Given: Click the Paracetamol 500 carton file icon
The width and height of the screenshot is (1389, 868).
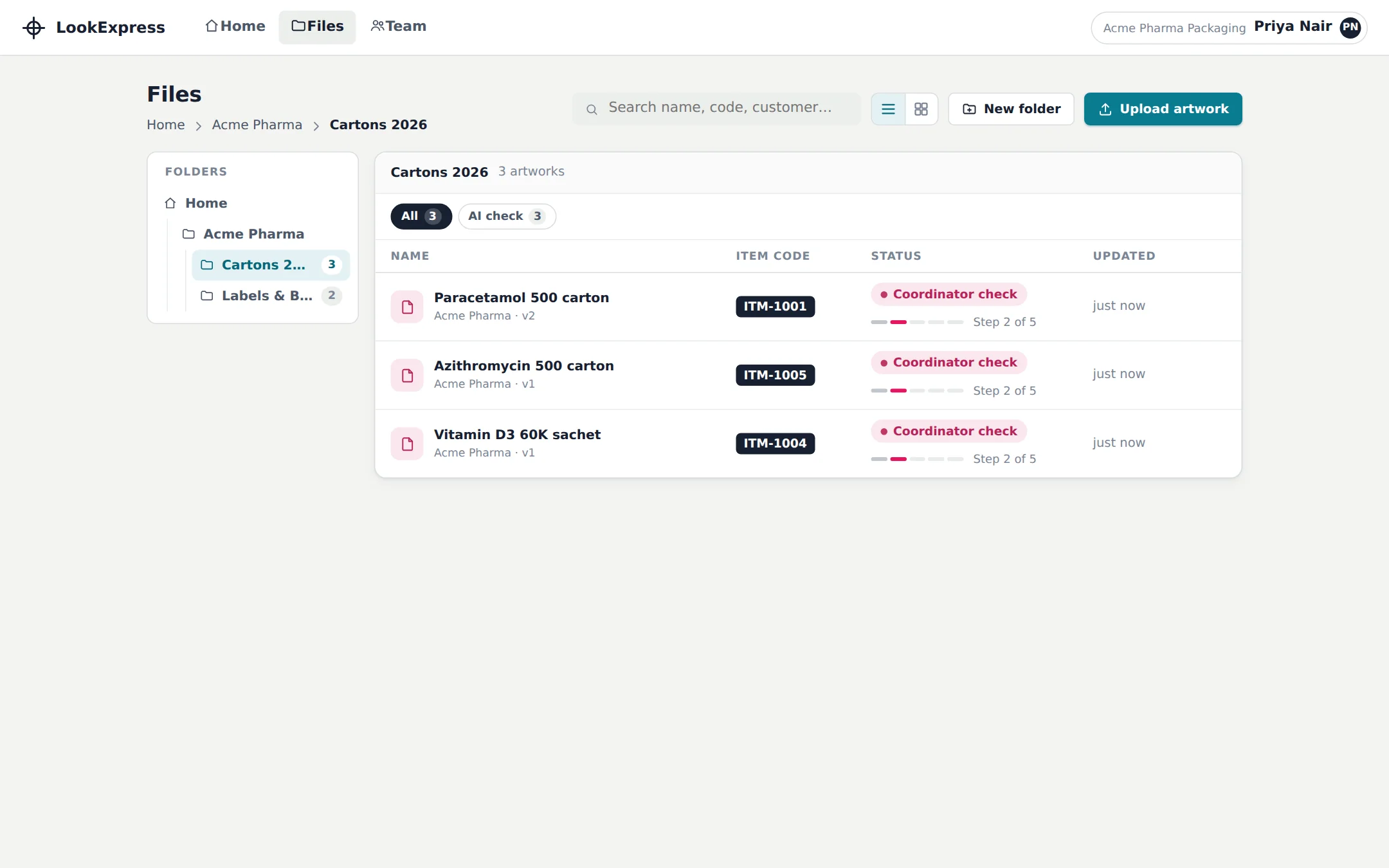Looking at the screenshot, I should click(x=407, y=307).
